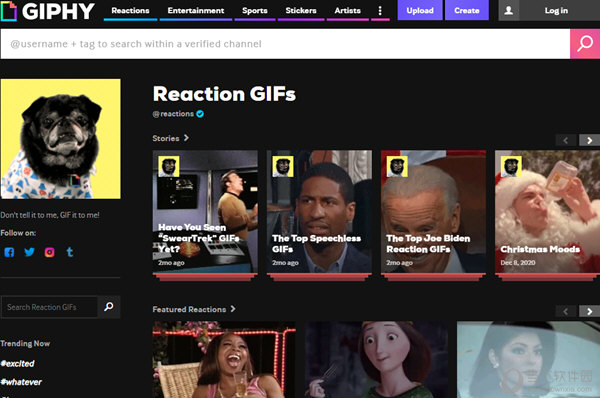Open the Instagram follow icon
600x398 pixels.
(49, 252)
